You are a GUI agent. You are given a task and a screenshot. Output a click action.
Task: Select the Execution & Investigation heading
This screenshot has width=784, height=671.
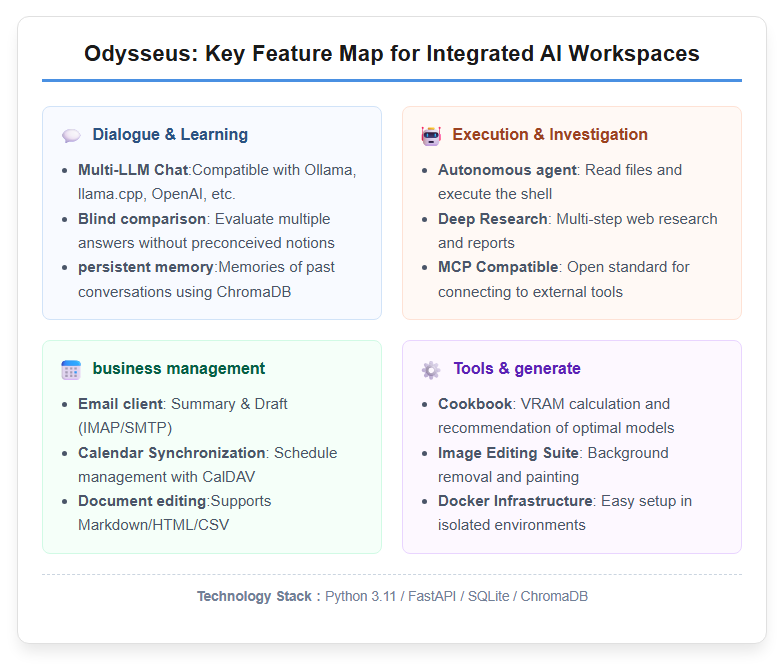pyautogui.click(x=550, y=134)
